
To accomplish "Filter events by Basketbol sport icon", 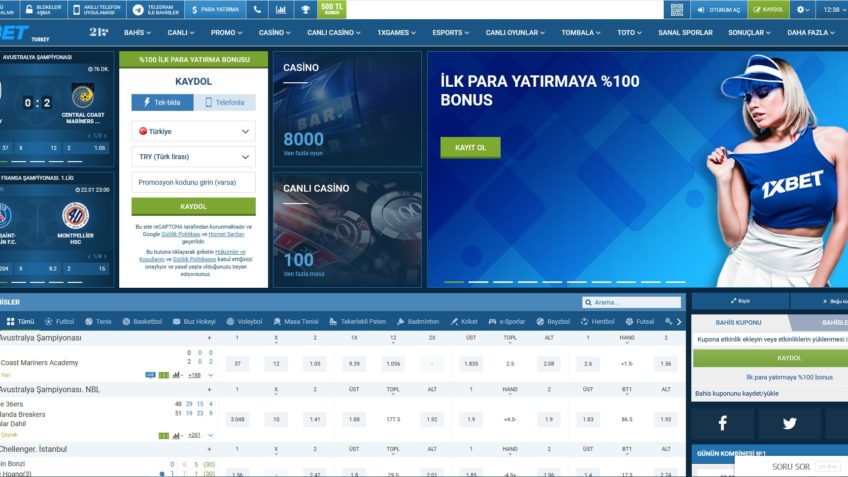I will click(141, 322).
